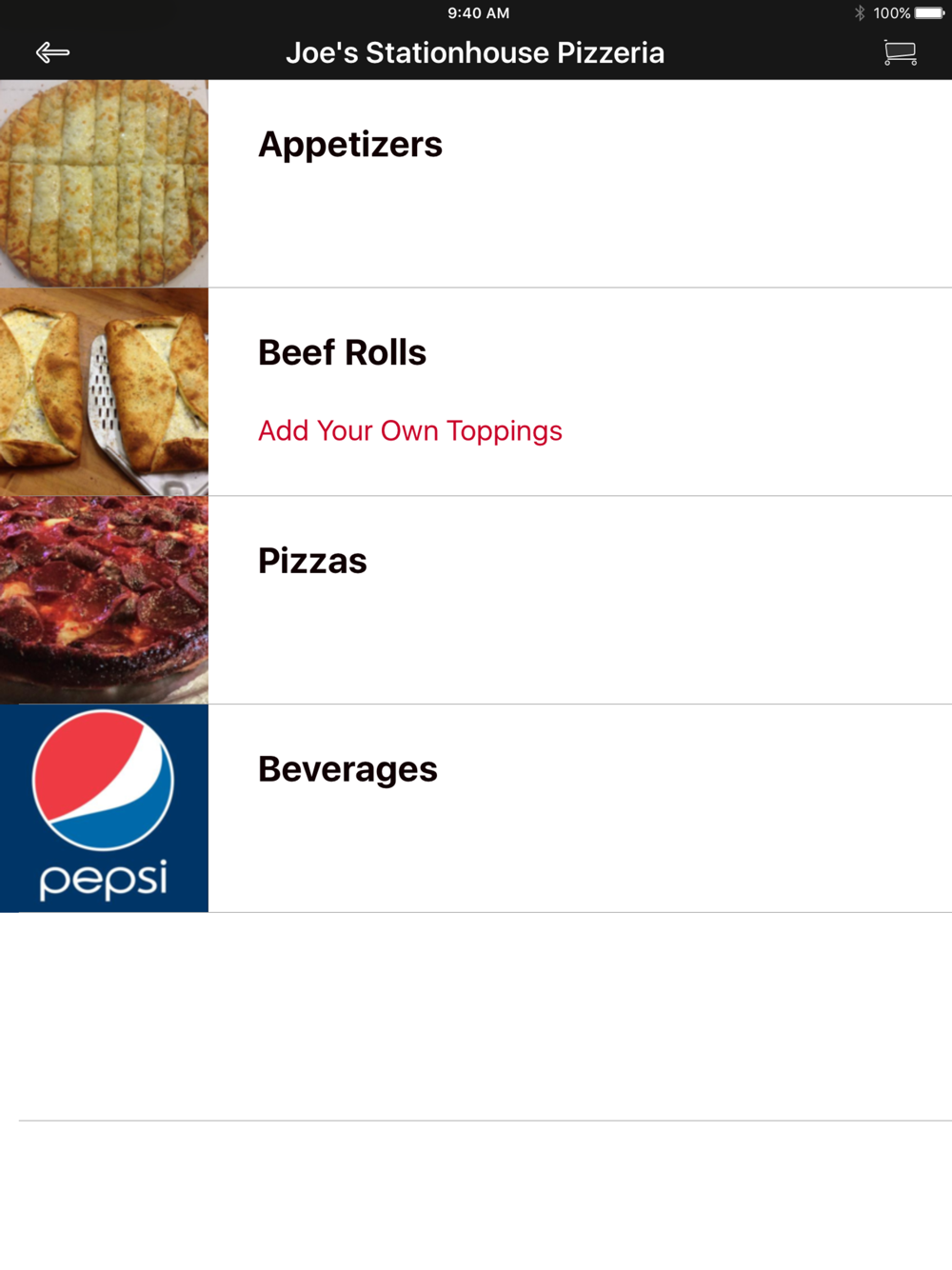Select the Beef Rolls category
The width and height of the screenshot is (952, 1270).
click(342, 353)
